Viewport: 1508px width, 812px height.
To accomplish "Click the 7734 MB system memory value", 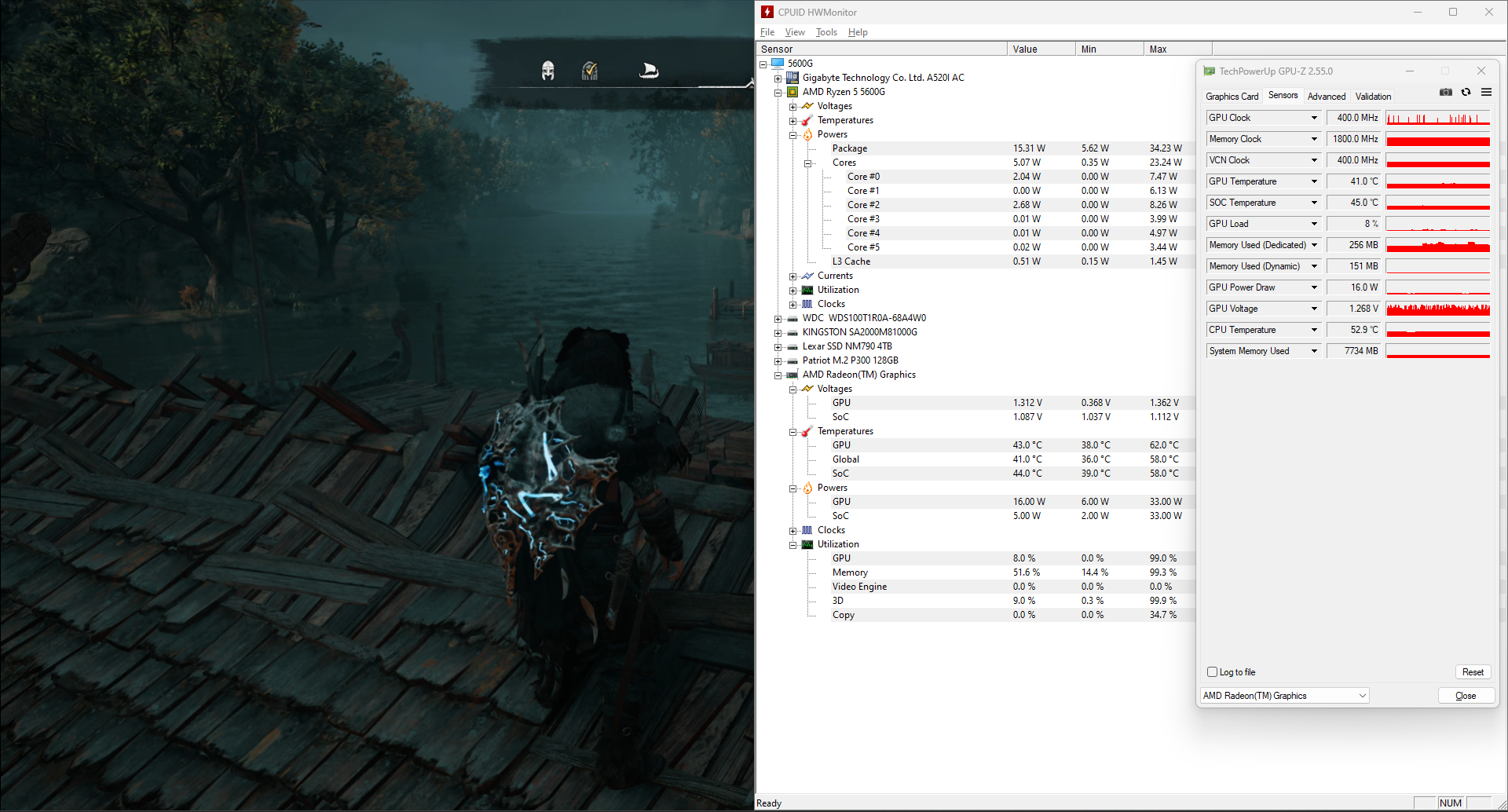I will (1353, 351).
